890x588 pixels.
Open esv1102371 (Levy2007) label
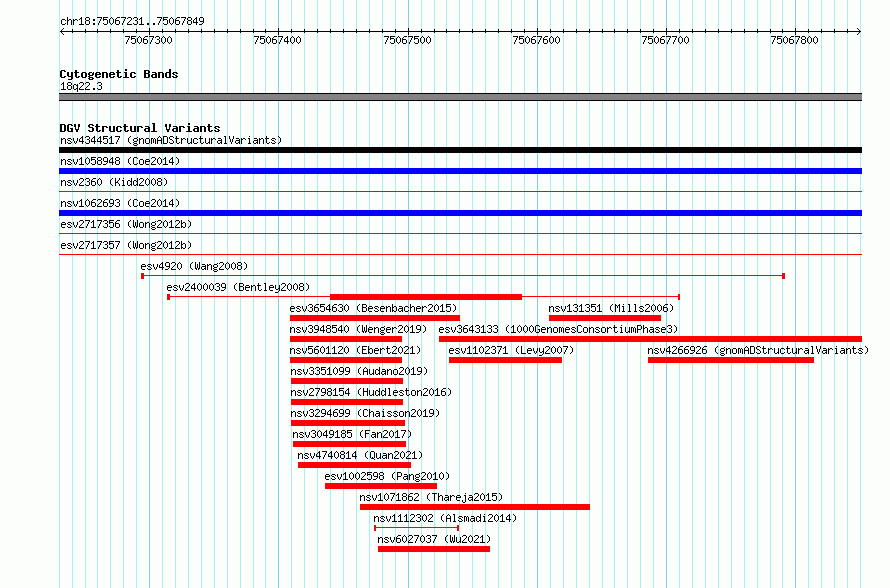[511, 350]
